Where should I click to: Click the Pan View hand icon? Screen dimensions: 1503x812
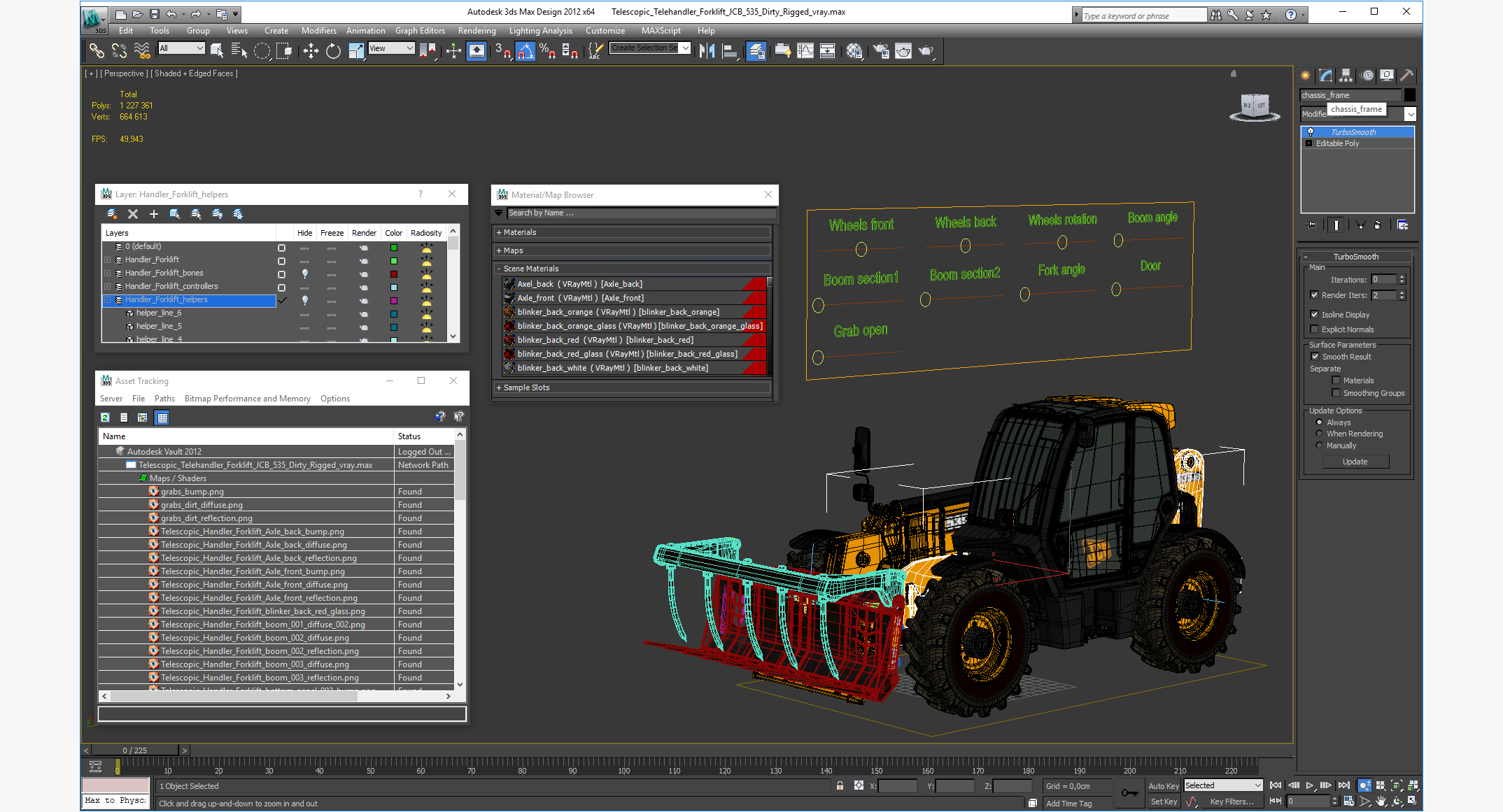[1381, 801]
